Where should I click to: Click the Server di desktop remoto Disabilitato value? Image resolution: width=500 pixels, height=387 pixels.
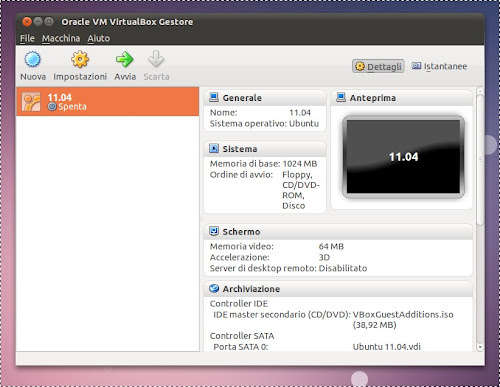(x=343, y=268)
